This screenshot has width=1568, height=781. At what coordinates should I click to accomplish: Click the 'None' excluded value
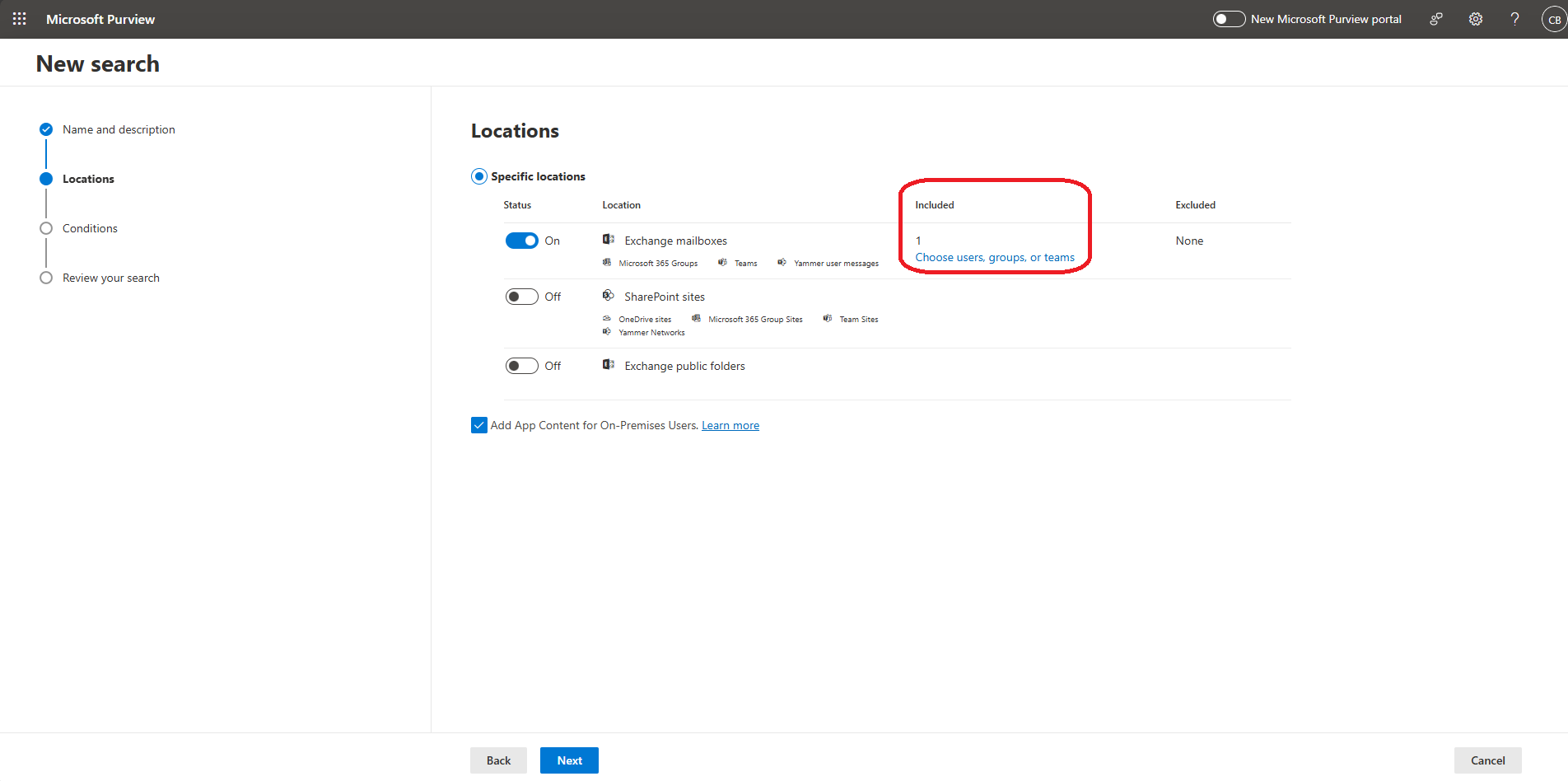click(1189, 241)
